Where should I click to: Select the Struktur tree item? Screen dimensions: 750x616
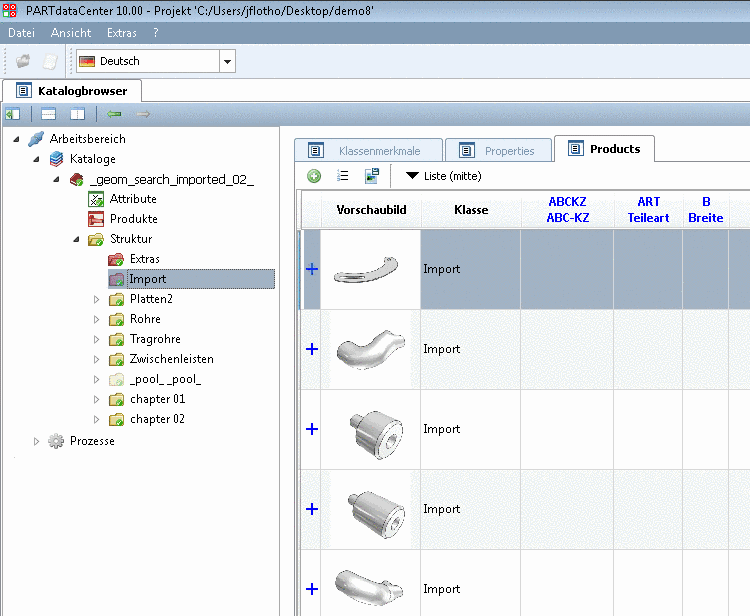tap(131, 239)
